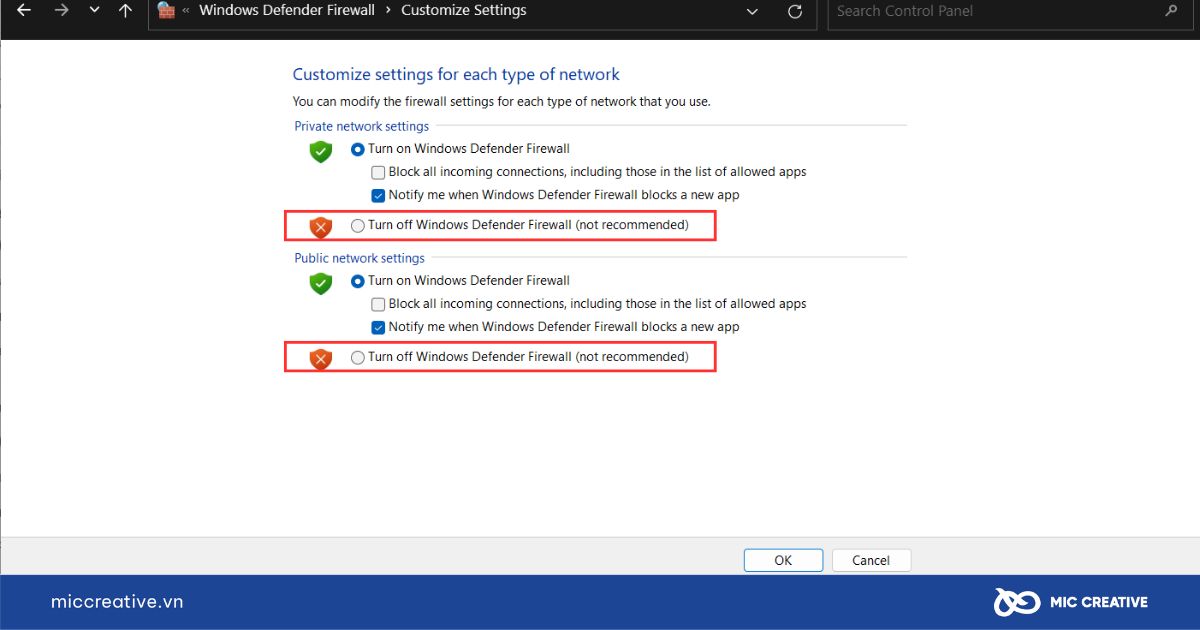This screenshot has width=1200, height=630.
Task: Go back with the left arrow
Action: click(25, 11)
